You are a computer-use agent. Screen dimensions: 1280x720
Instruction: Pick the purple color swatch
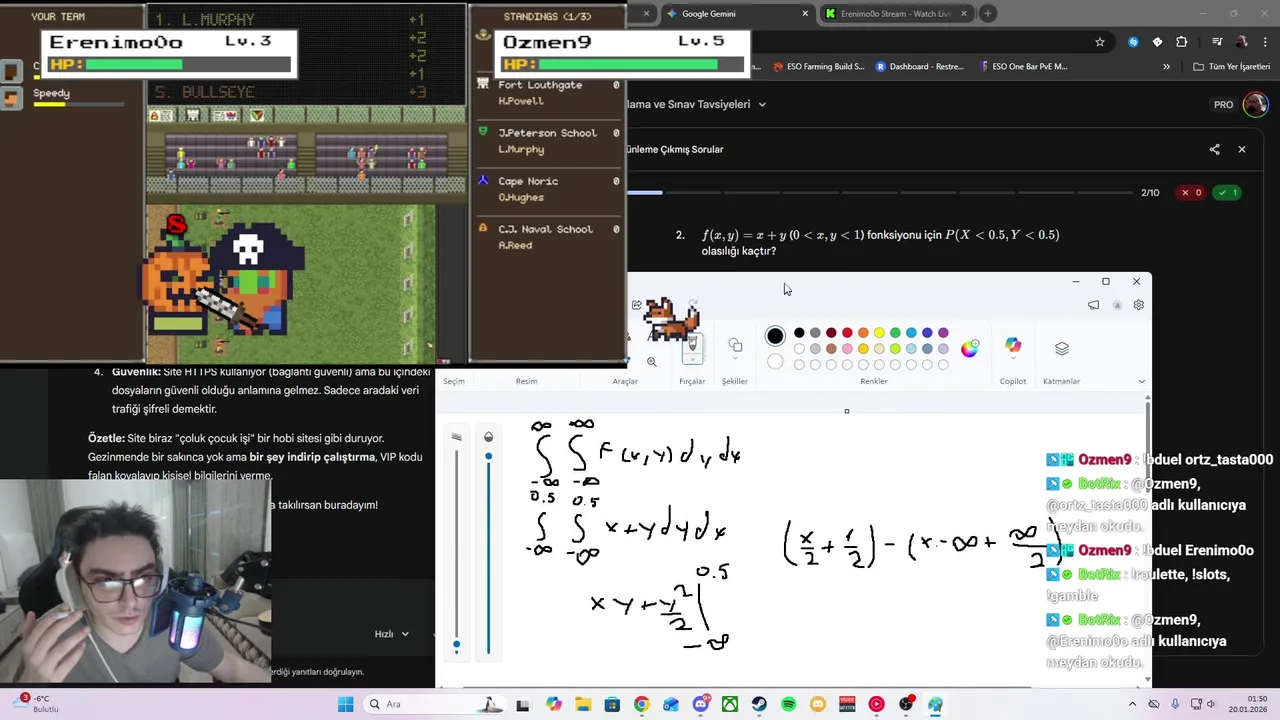[x=943, y=333]
